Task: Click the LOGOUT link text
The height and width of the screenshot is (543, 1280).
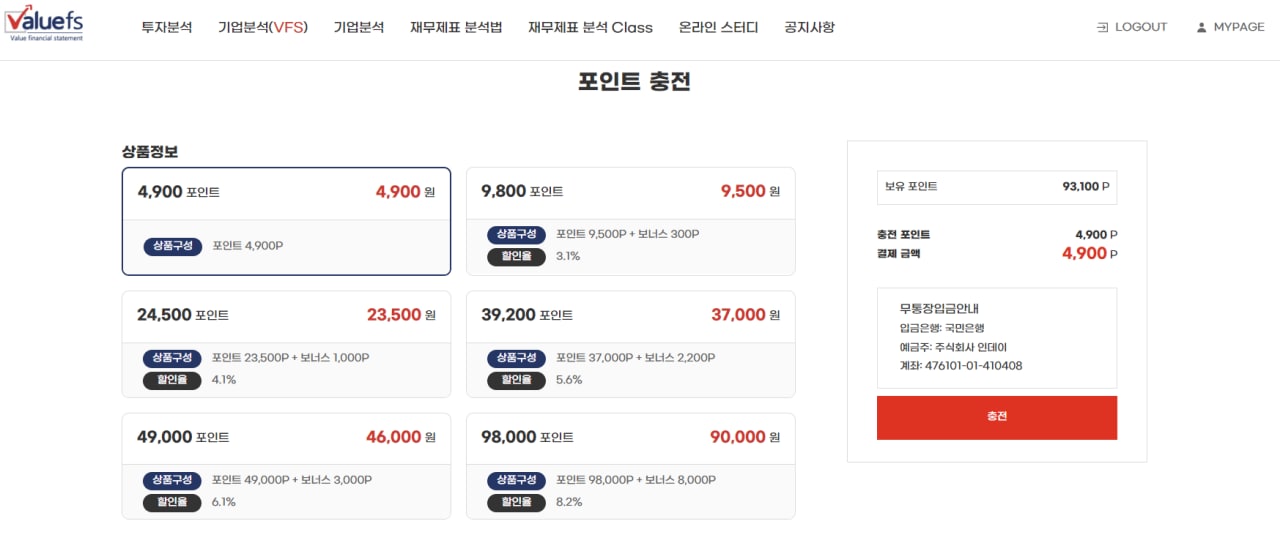Action: point(1141,28)
